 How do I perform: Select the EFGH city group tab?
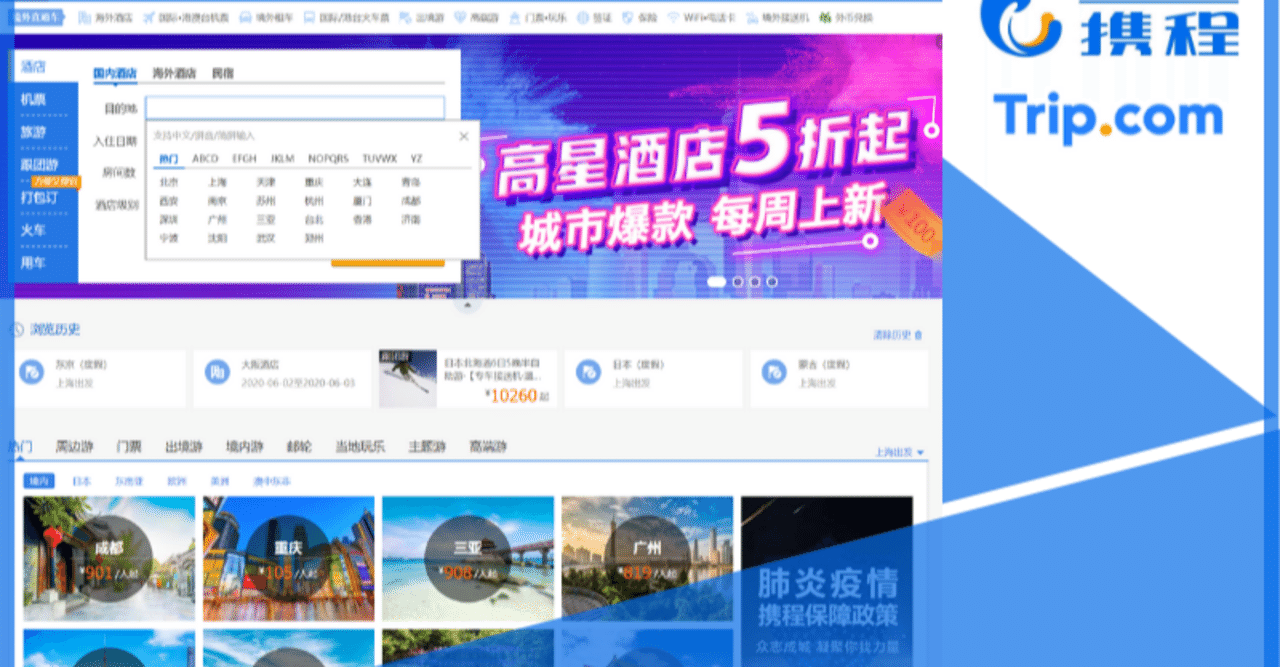click(244, 159)
